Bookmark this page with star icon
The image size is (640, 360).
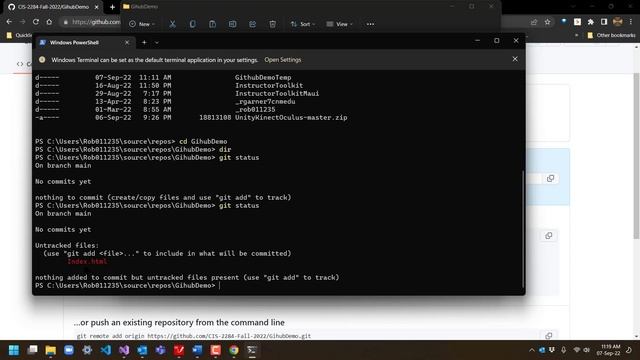[547, 22]
